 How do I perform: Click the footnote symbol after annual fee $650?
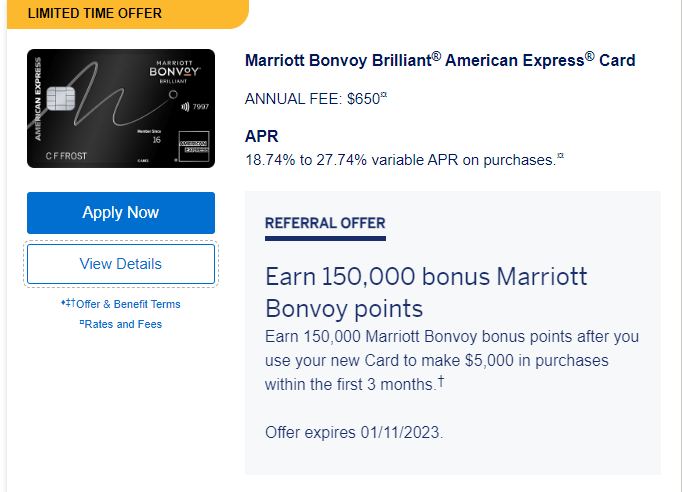[384, 94]
